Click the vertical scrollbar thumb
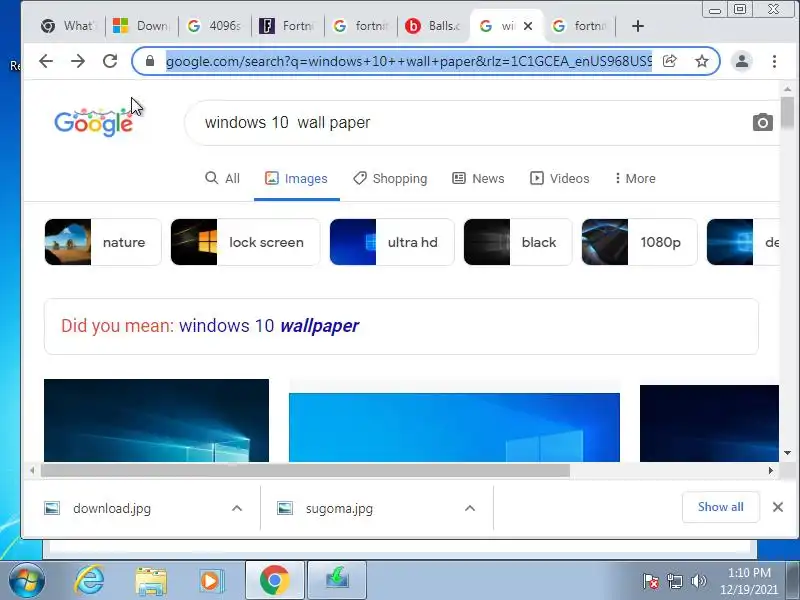The width and height of the screenshot is (800, 600). pos(787,113)
